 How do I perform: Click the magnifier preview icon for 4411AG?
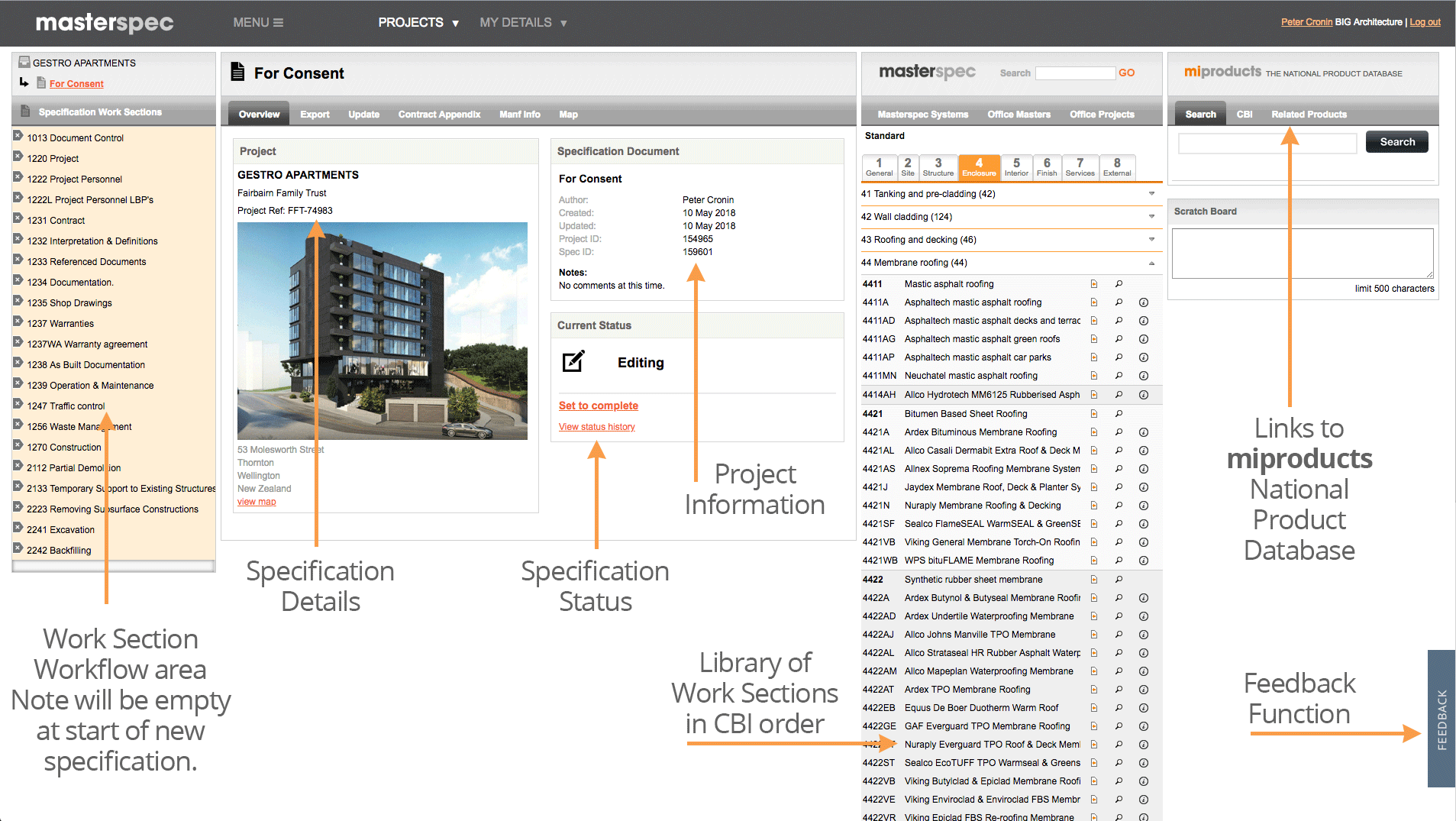click(1119, 339)
